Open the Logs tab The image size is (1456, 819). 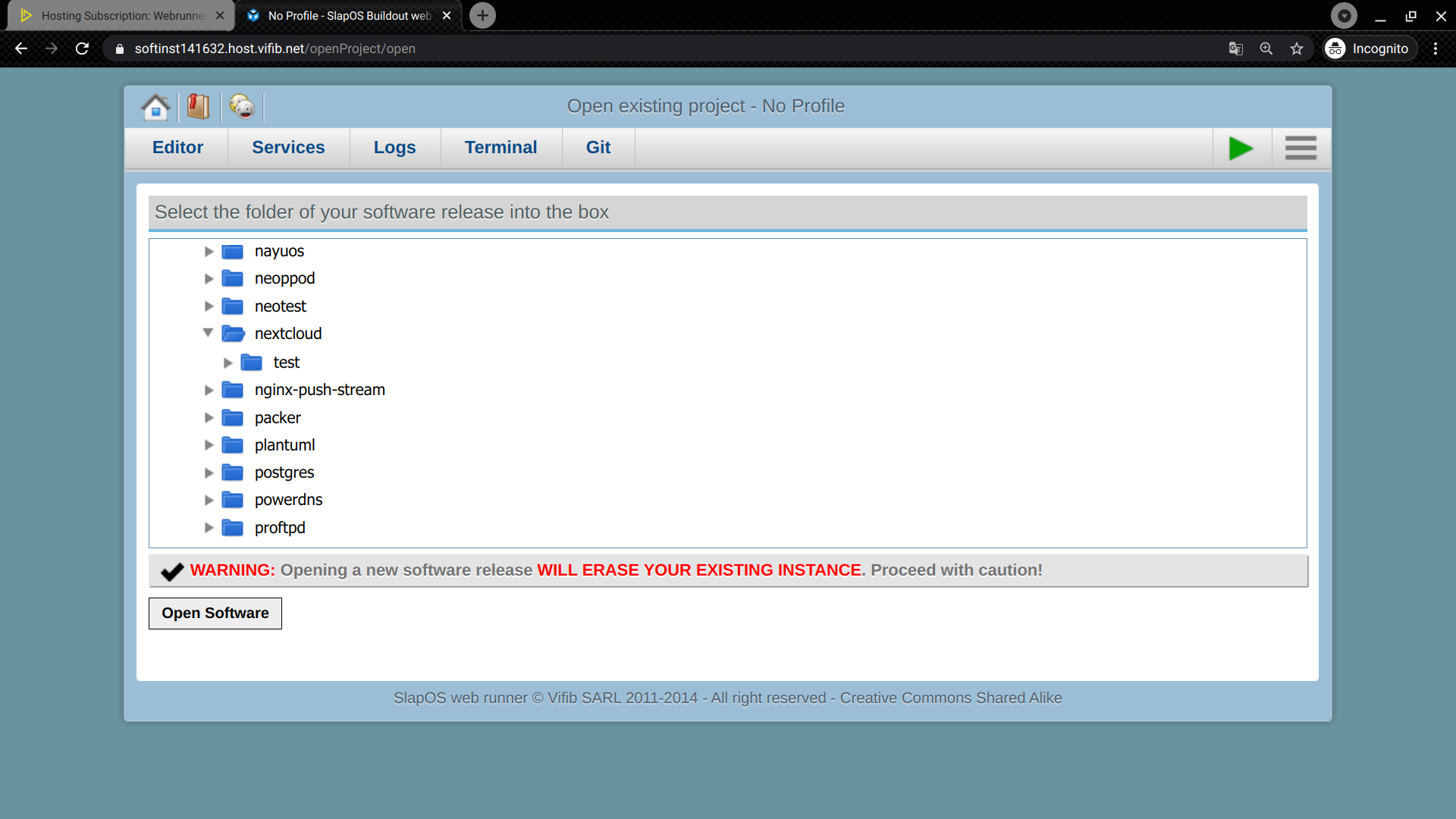pos(394,147)
